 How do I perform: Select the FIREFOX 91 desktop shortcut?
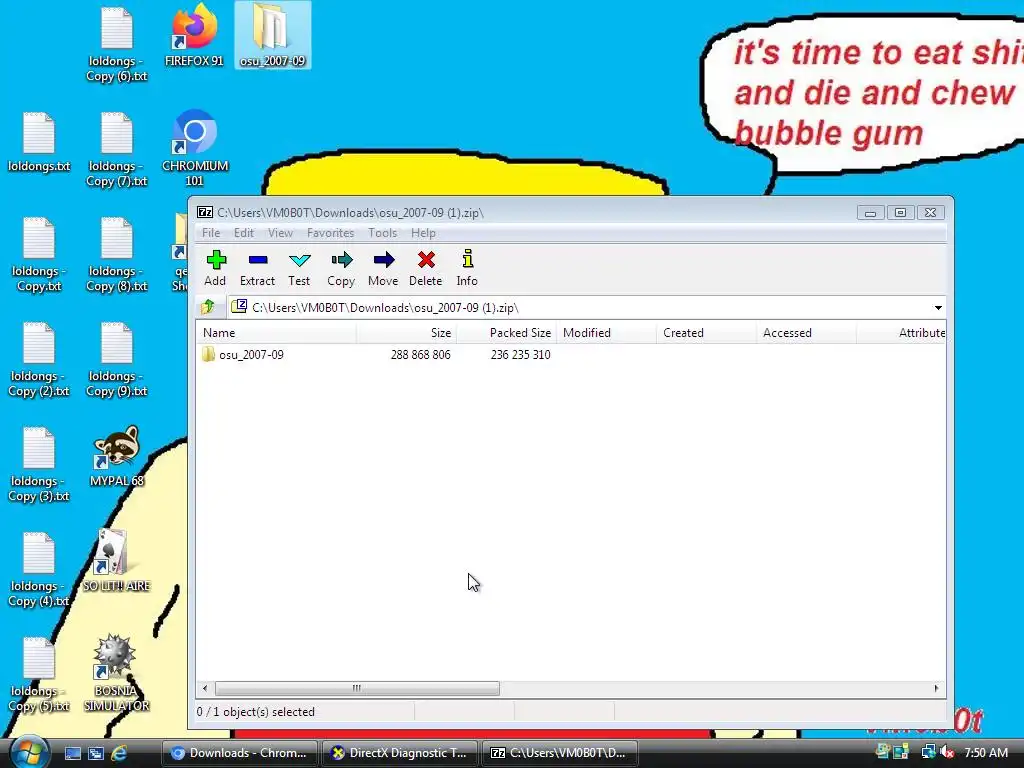click(x=194, y=36)
